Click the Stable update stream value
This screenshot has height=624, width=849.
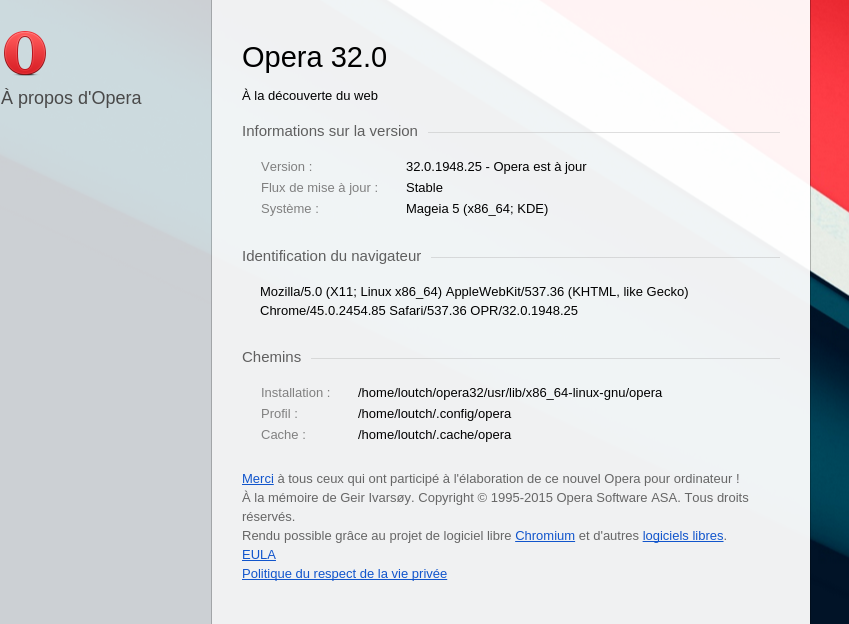pyautogui.click(x=424, y=188)
